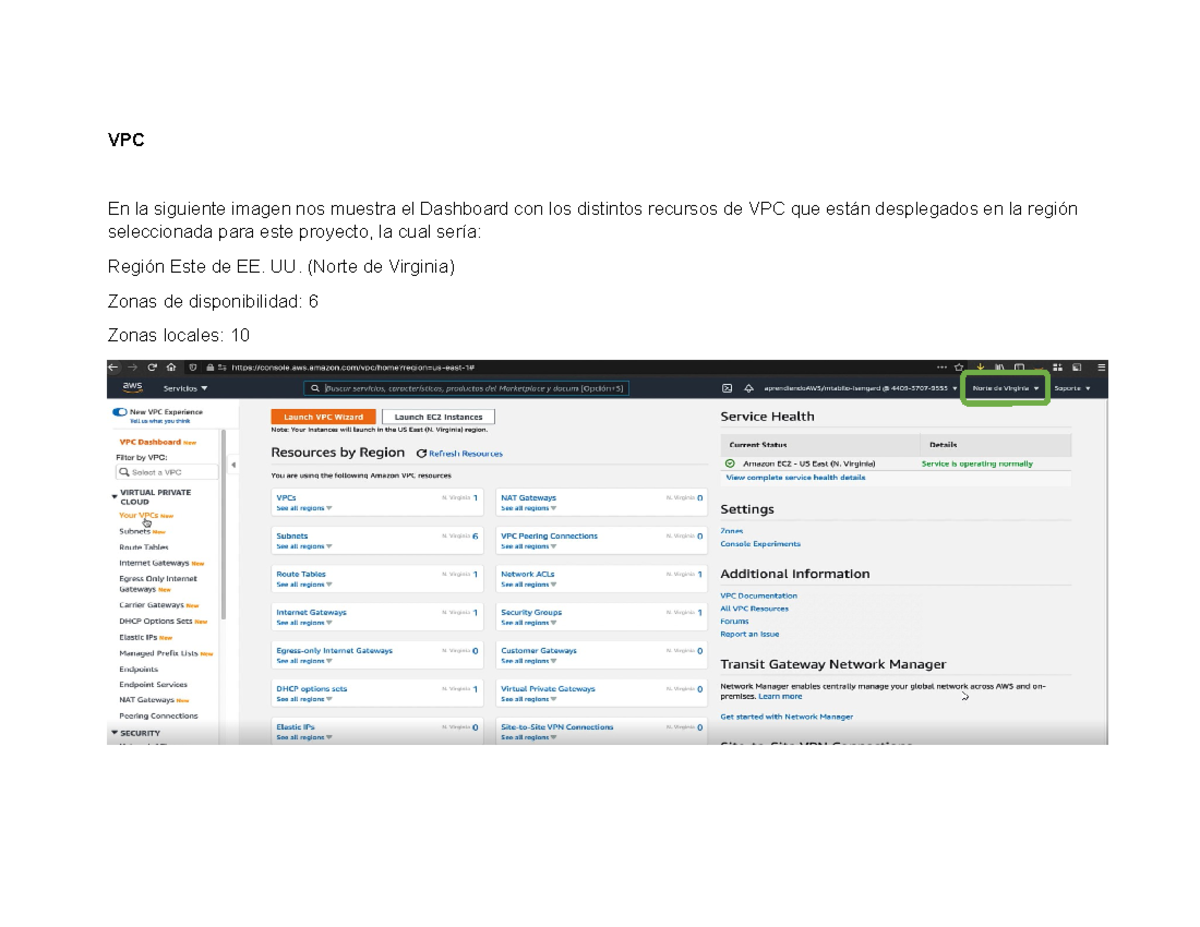Click the Launch EC2 Instances button
This screenshot has width=1200, height=927.
click(x=438, y=417)
